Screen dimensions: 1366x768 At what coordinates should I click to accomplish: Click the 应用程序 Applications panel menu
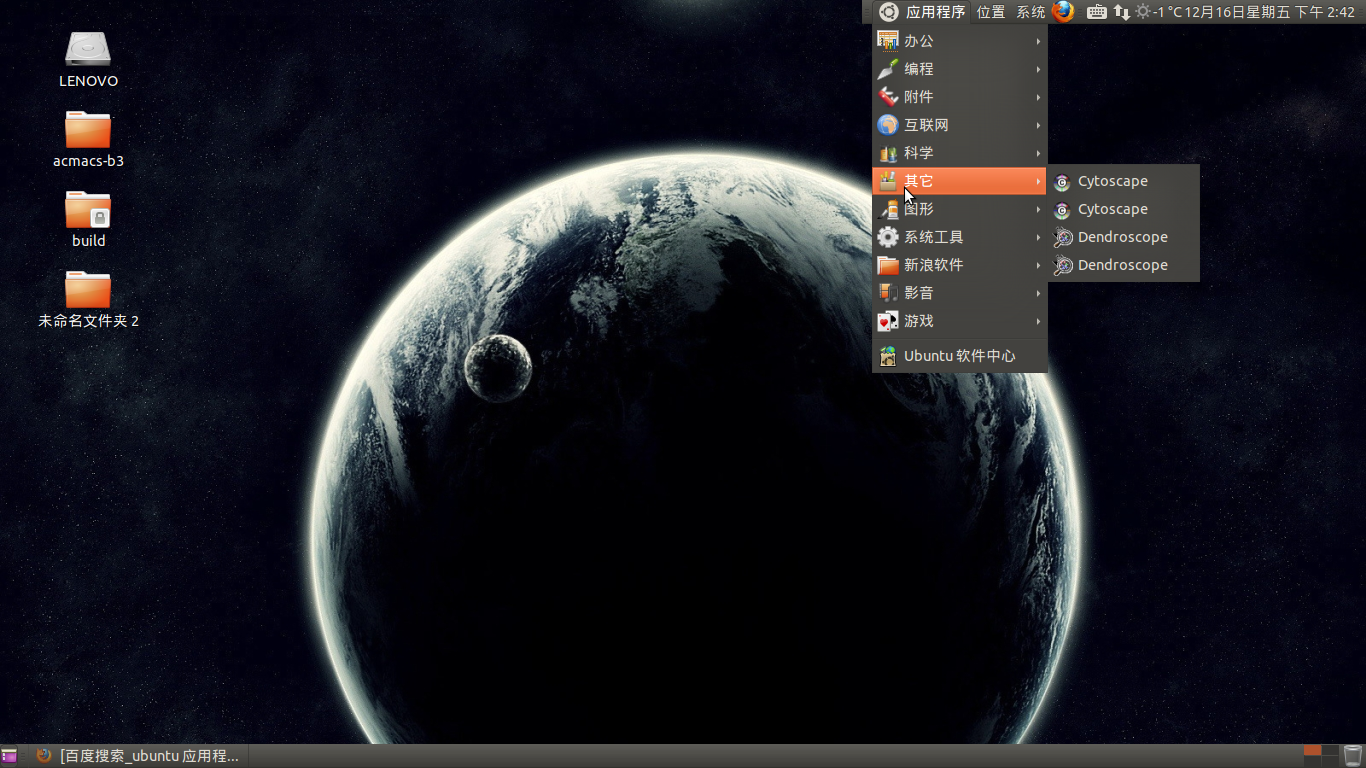922,12
